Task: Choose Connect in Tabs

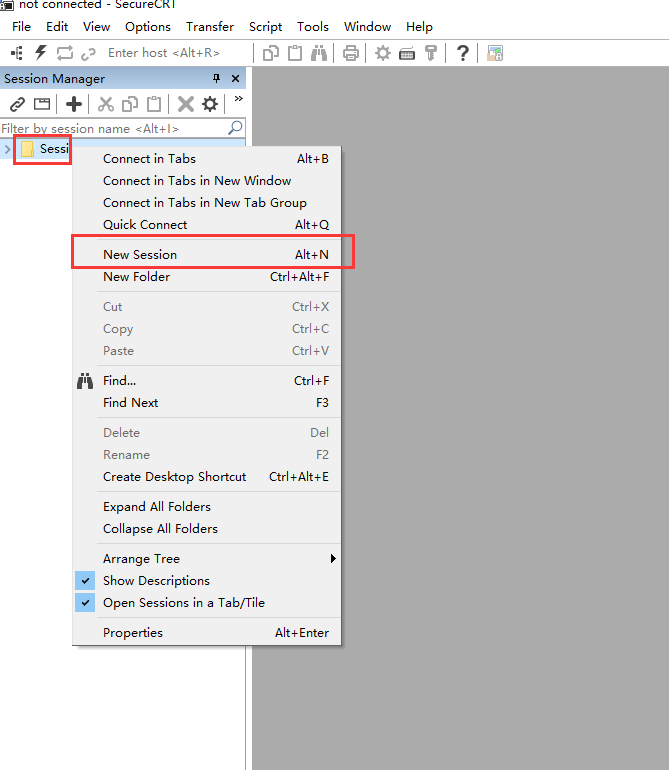Action: 206,159
